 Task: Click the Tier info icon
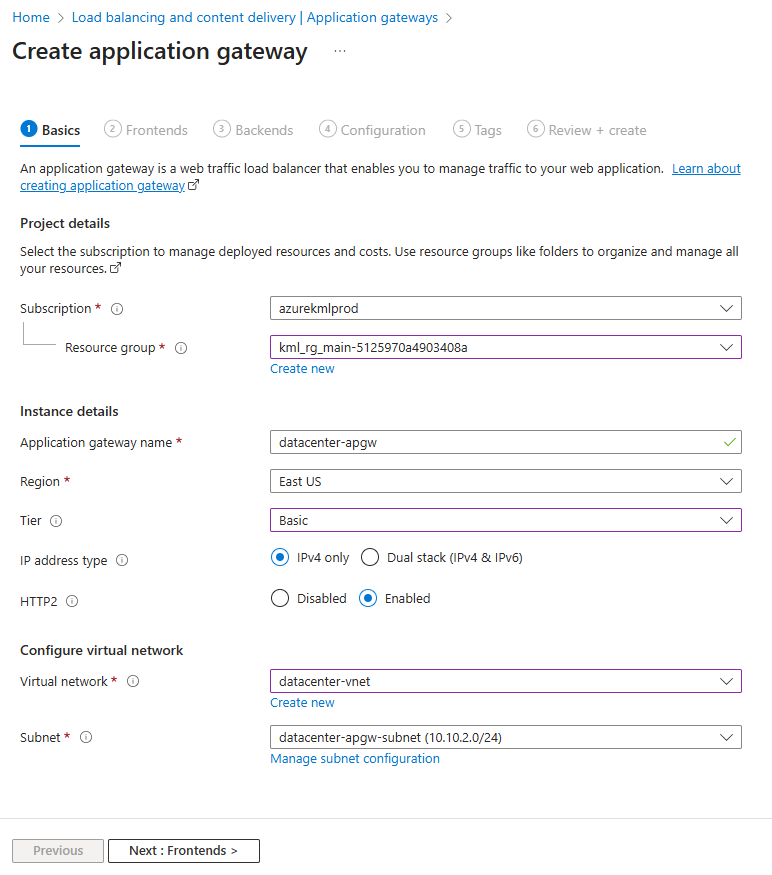[56, 521]
